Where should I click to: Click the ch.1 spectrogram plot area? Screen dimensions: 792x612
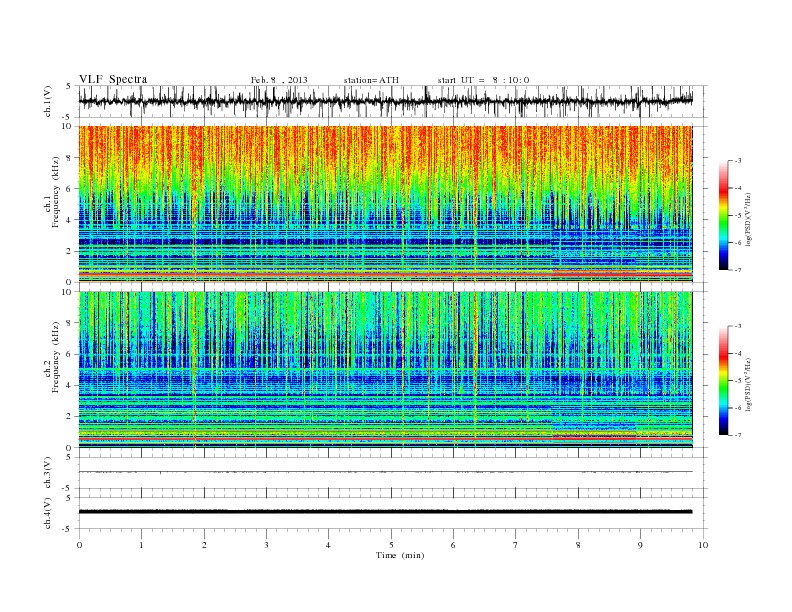click(x=386, y=204)
